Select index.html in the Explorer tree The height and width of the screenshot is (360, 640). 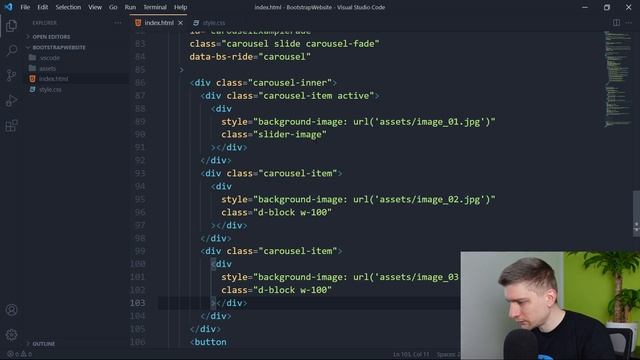pyautogui.click(x=53, y=79)
